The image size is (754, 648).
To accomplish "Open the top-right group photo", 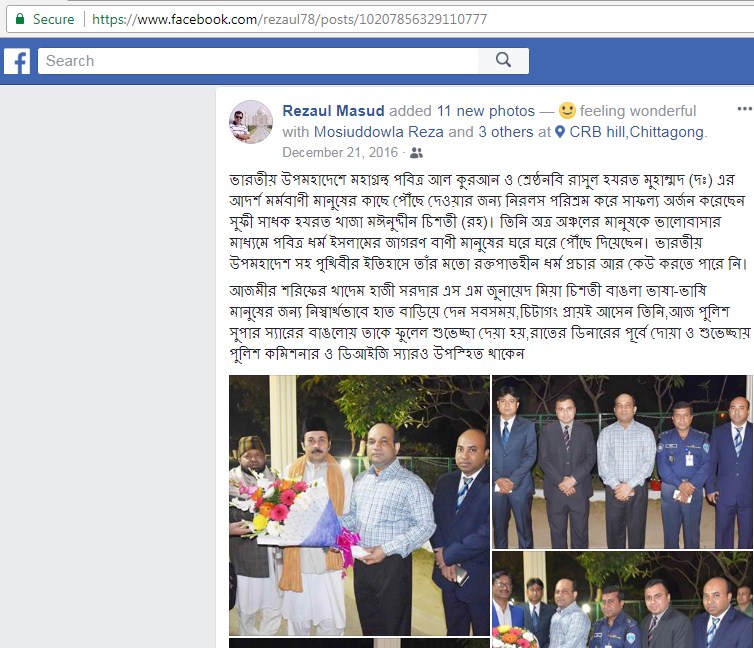I will tap(623, 462).
